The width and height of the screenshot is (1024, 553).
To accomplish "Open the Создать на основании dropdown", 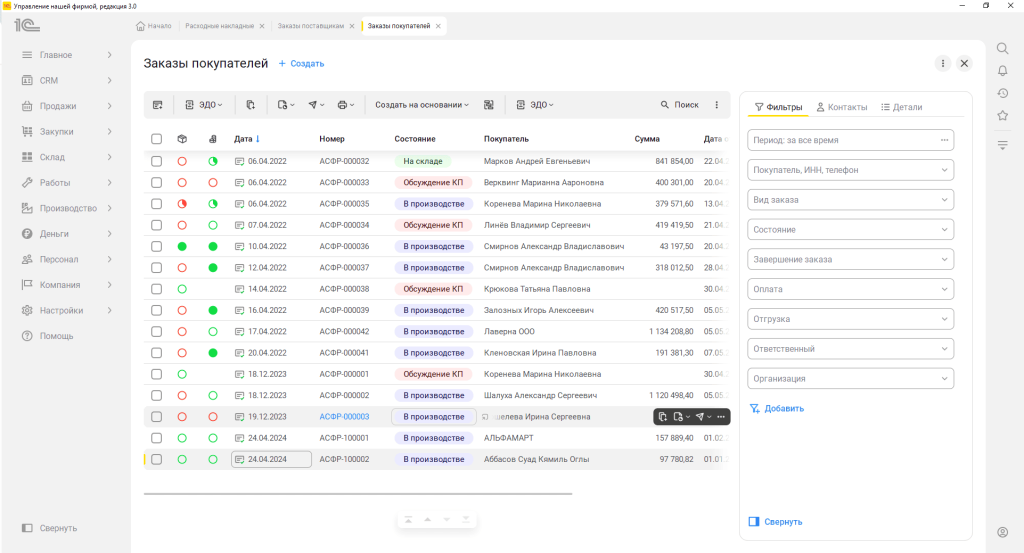I will pyautogui.click(x=422, y=104).
